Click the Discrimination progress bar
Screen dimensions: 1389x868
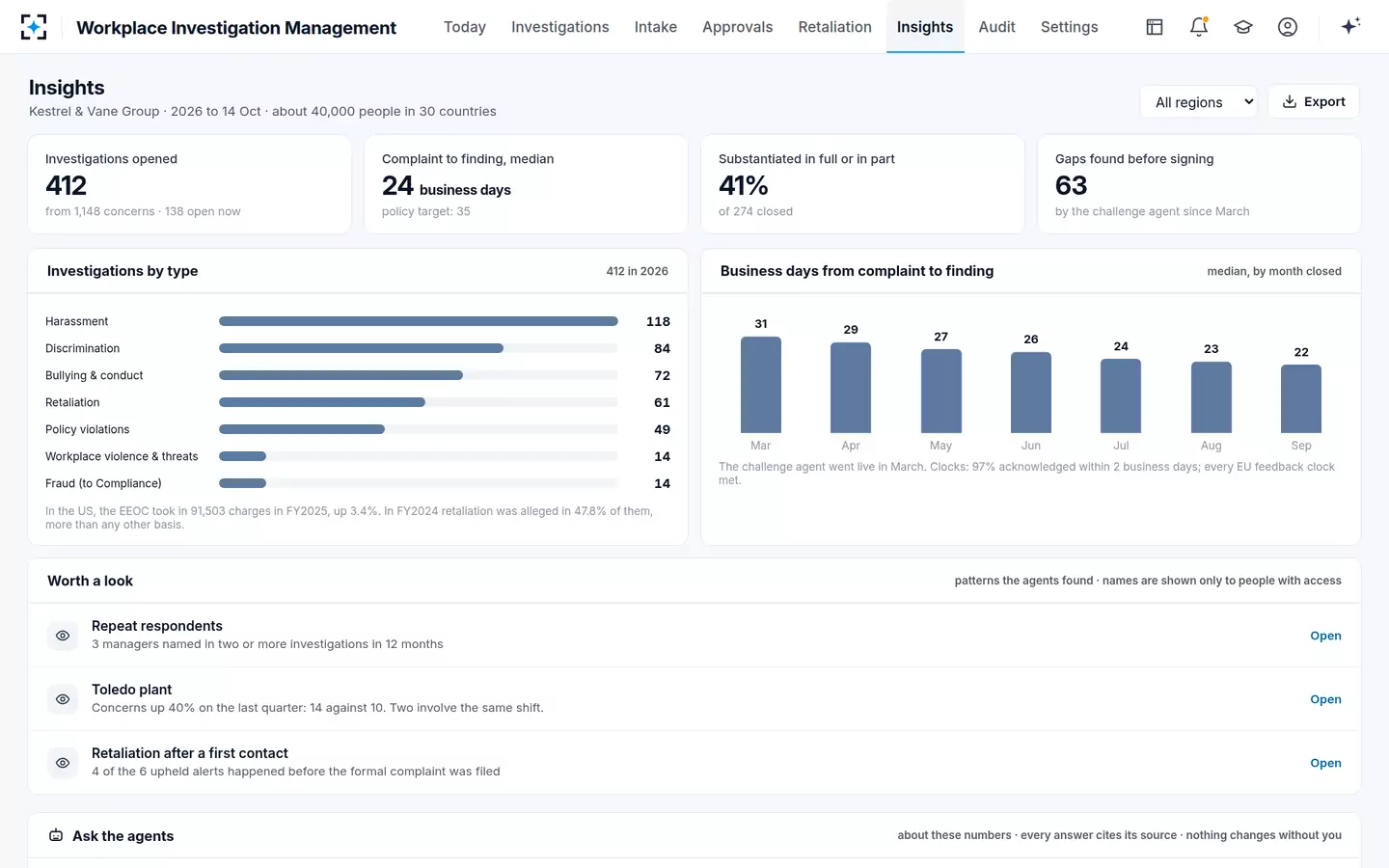(x=419, y=348)
